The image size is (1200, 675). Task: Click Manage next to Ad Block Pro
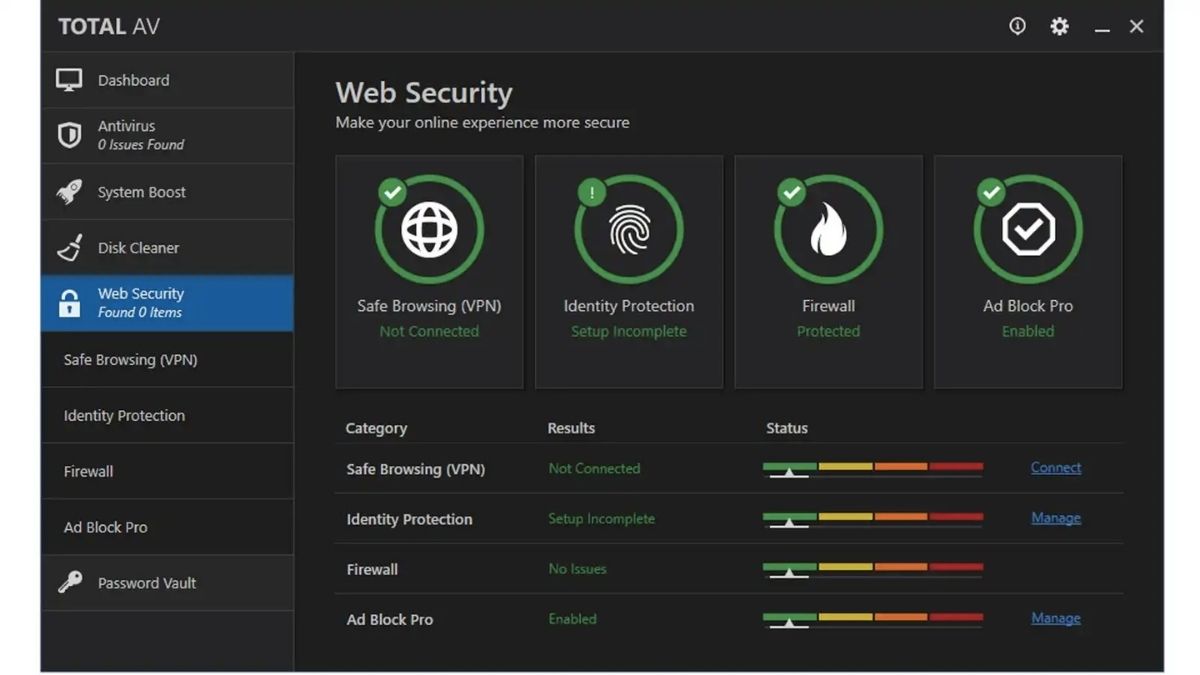pos(1056,617)
